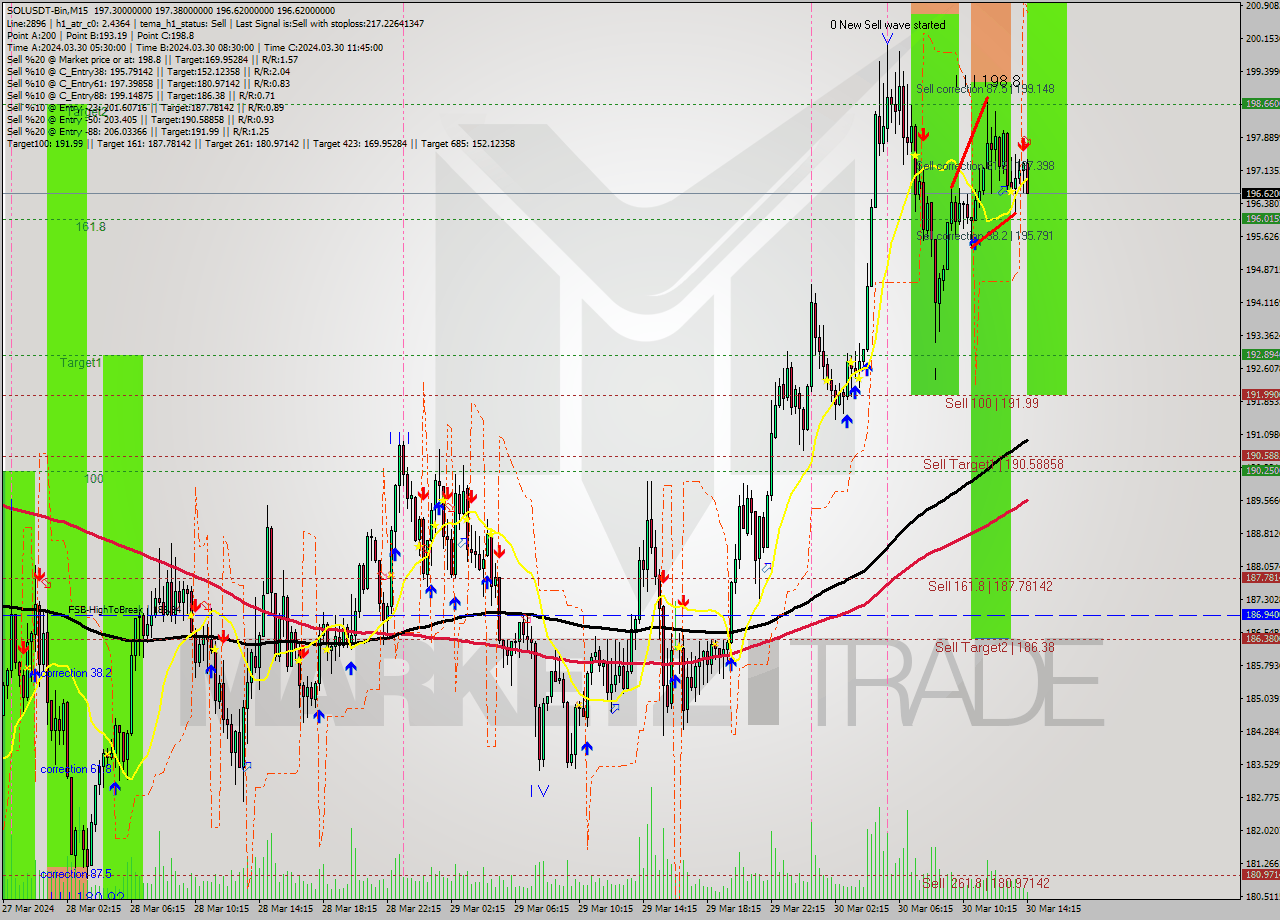Select the 'Sell 100 | 191.99' level label
Viewport: 1280px width, 920px height.
pos(992,403)
